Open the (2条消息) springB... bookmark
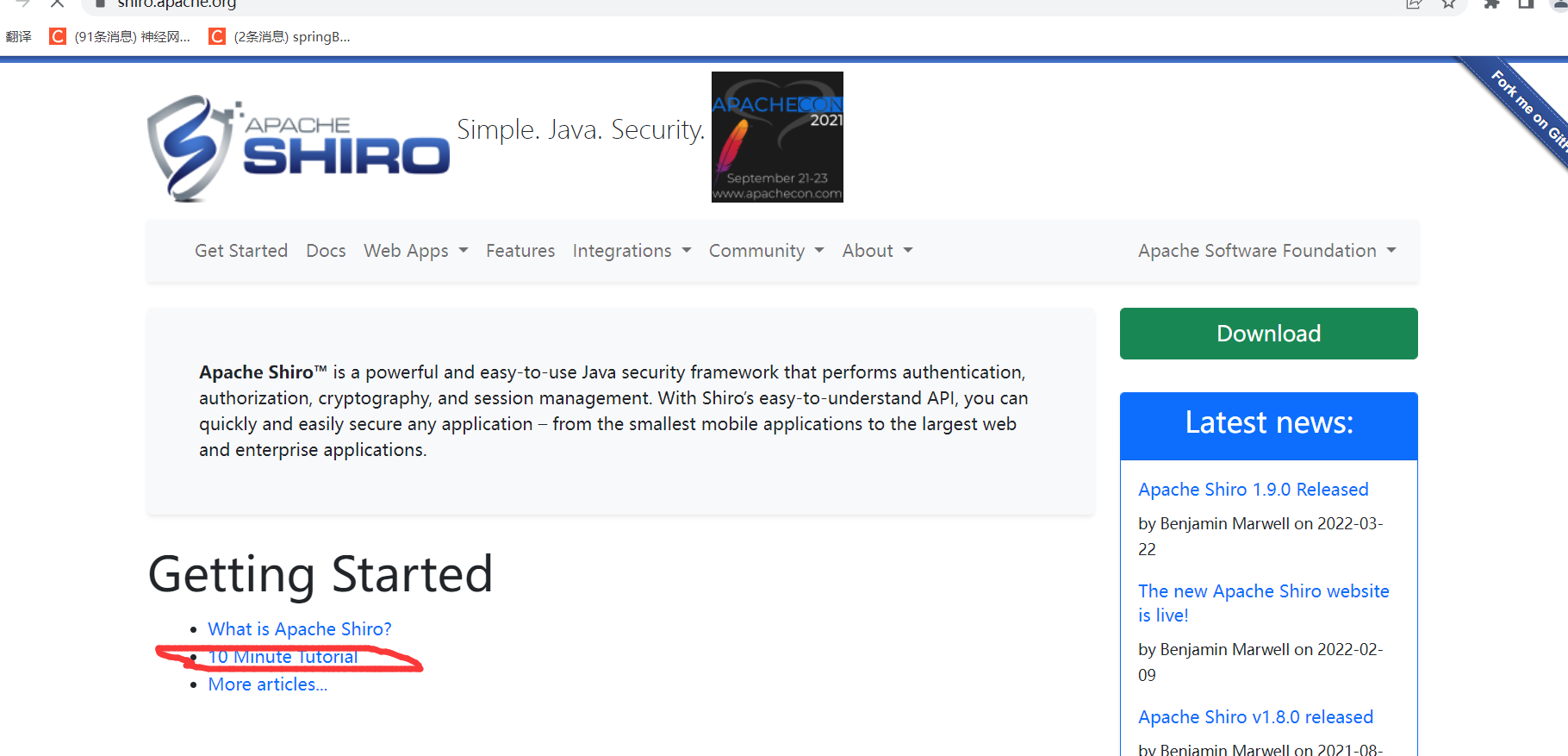This screenshot has width=1568, height=756. point(280,36)
